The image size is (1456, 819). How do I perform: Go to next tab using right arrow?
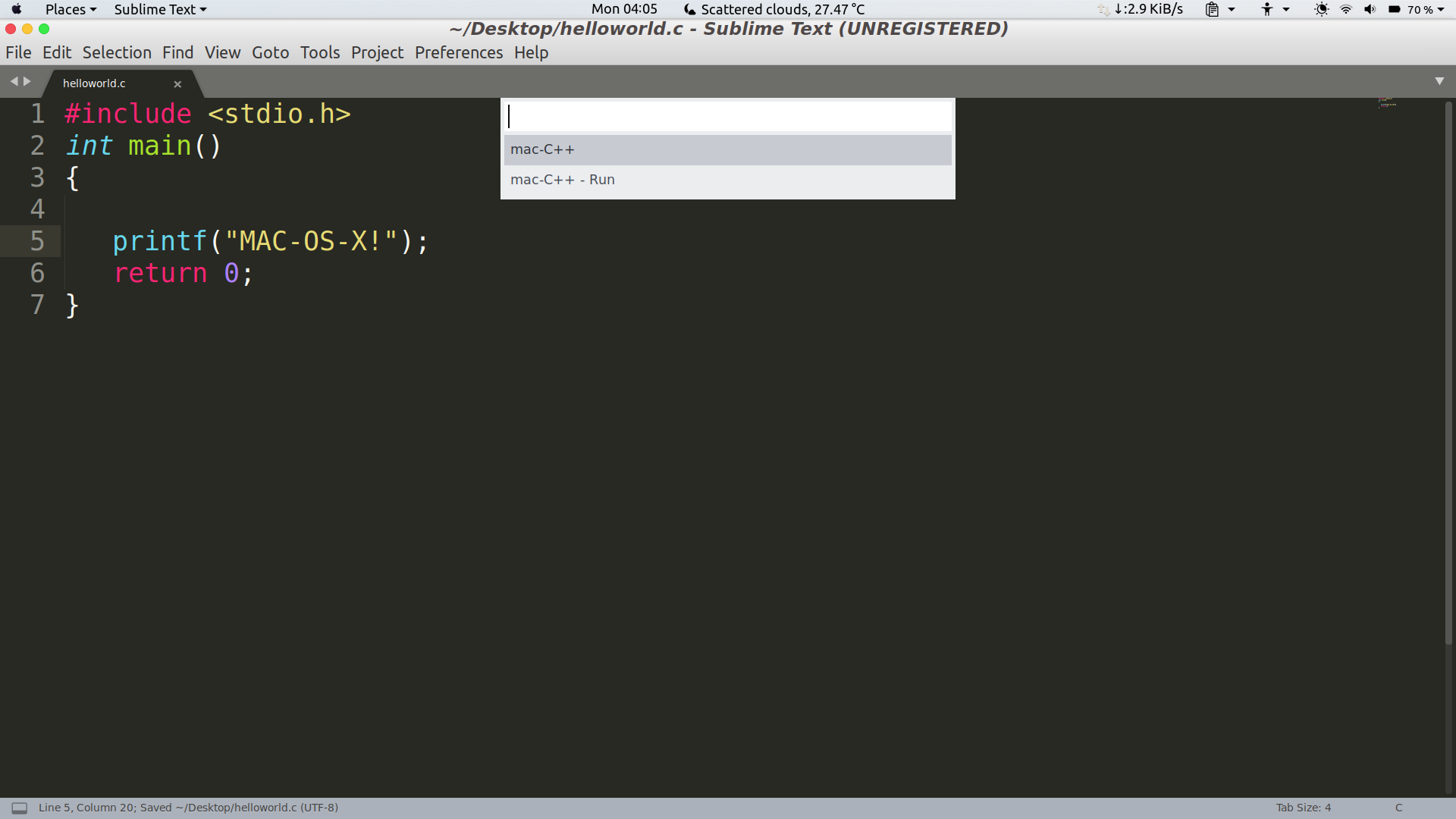[x=27, y=81]
